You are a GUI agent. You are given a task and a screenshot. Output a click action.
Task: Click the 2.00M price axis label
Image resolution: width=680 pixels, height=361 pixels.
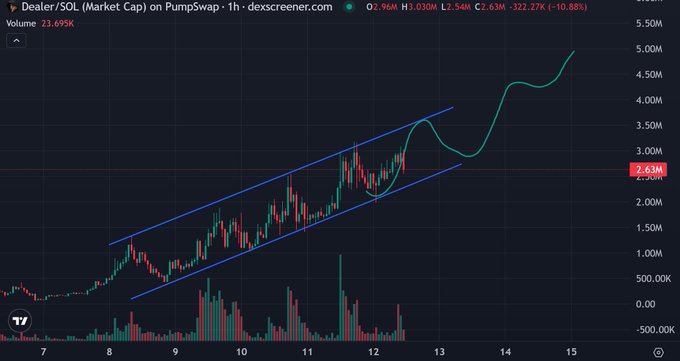point(649,202)
